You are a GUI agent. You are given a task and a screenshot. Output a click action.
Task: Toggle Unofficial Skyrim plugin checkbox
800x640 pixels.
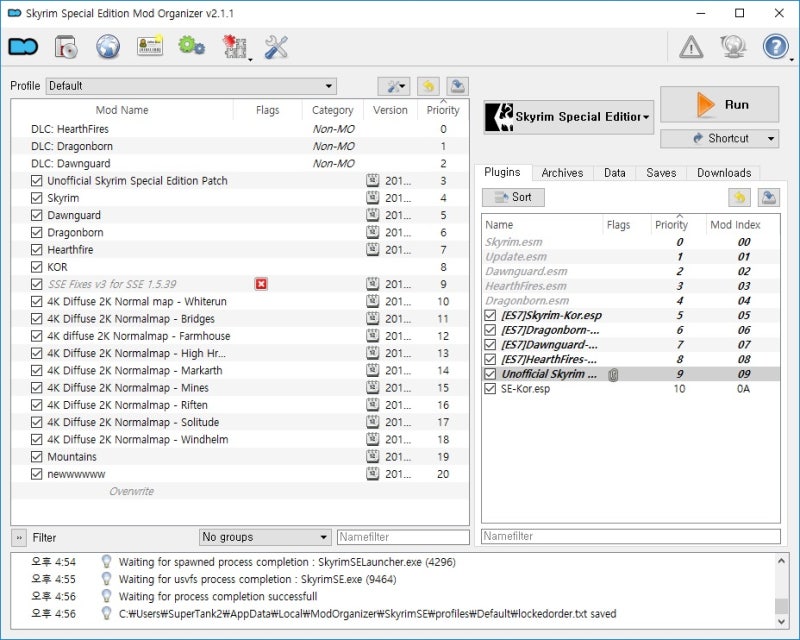(x=490, y=374)
